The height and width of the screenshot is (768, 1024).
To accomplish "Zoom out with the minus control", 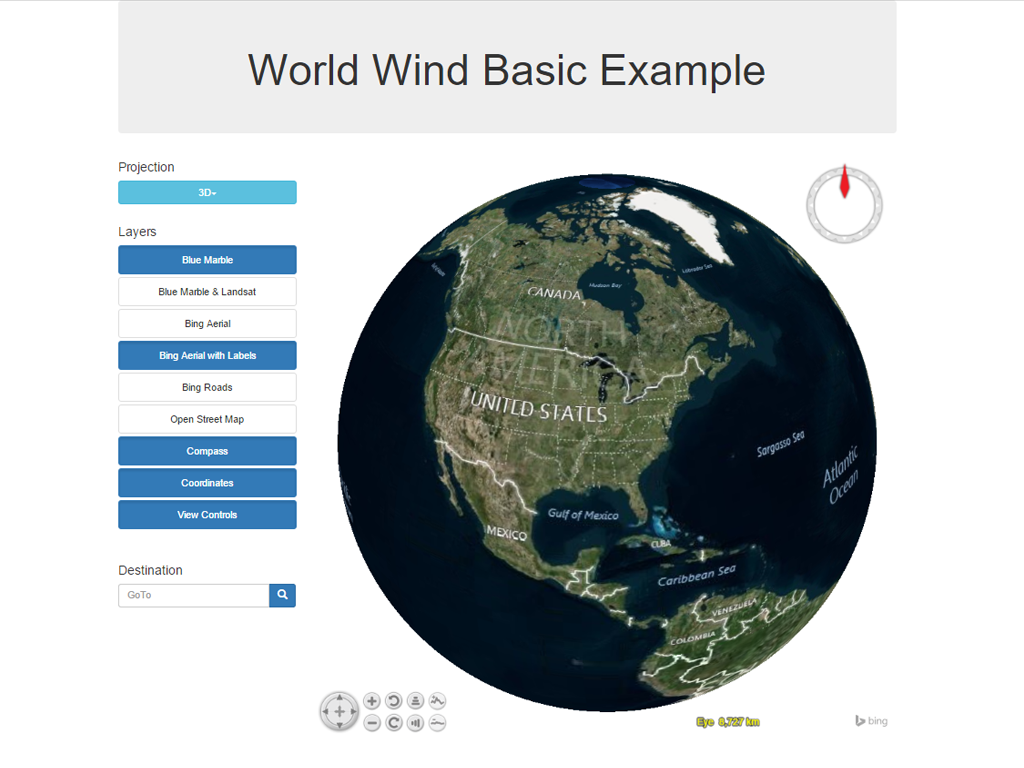I will [x=372, y=723].
